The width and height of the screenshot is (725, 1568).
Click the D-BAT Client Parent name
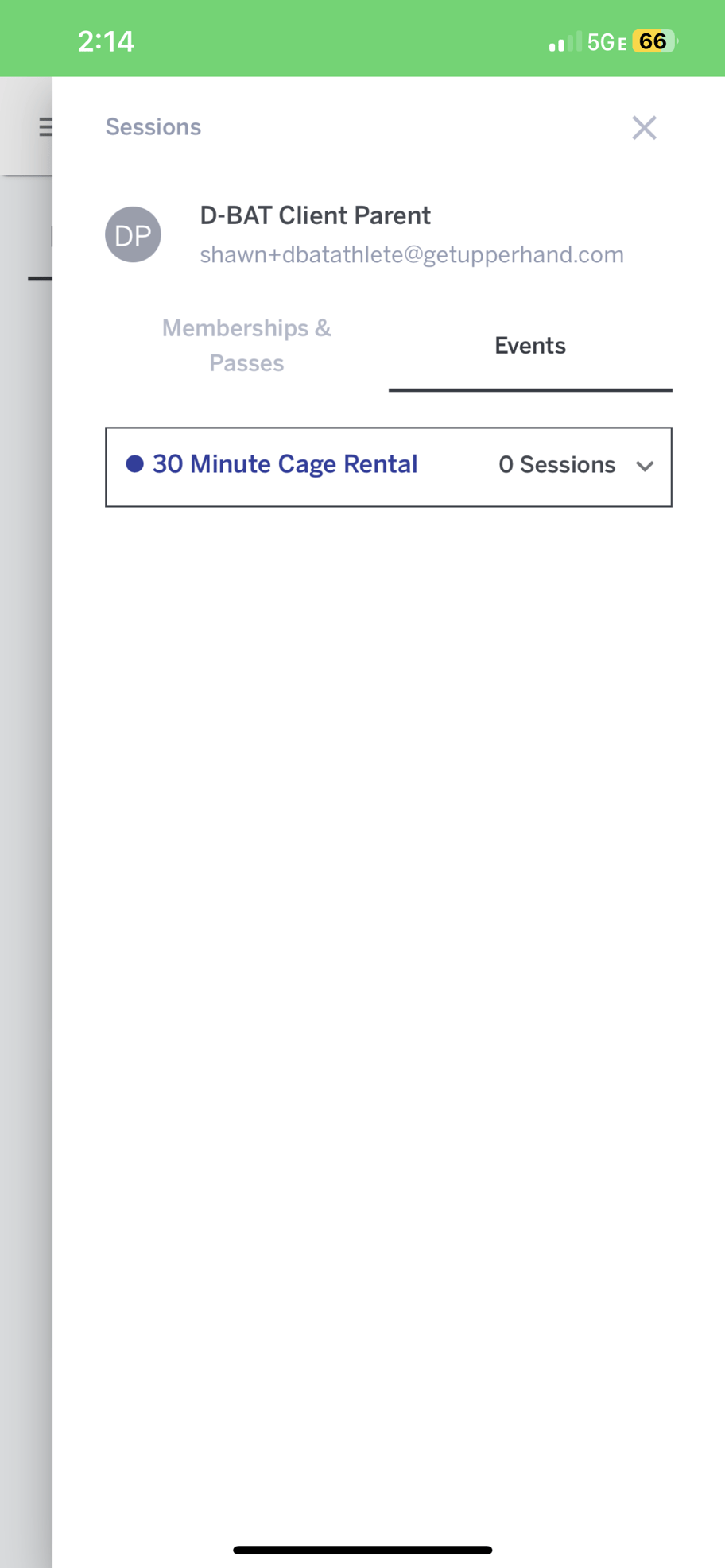coord(315,215)
